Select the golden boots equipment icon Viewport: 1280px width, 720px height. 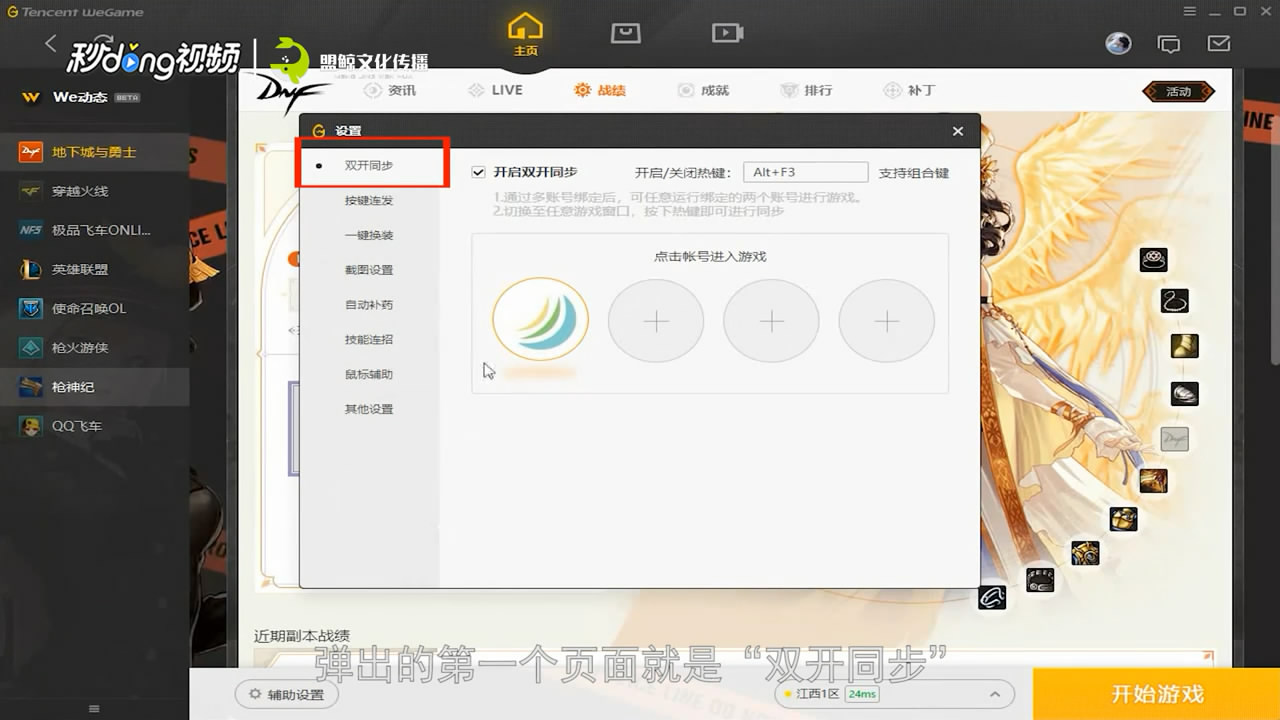pyautogui.click(x=1184, y=346)
